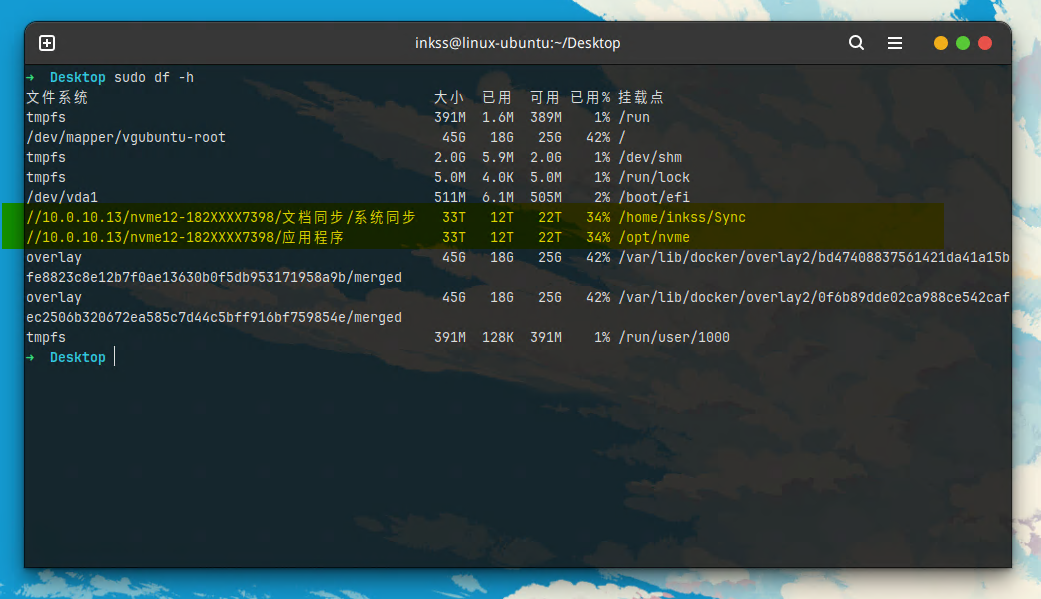The image size is (1041, 599).
Task: Click mount point '/boot/efi'
Action: pos(654,197)
